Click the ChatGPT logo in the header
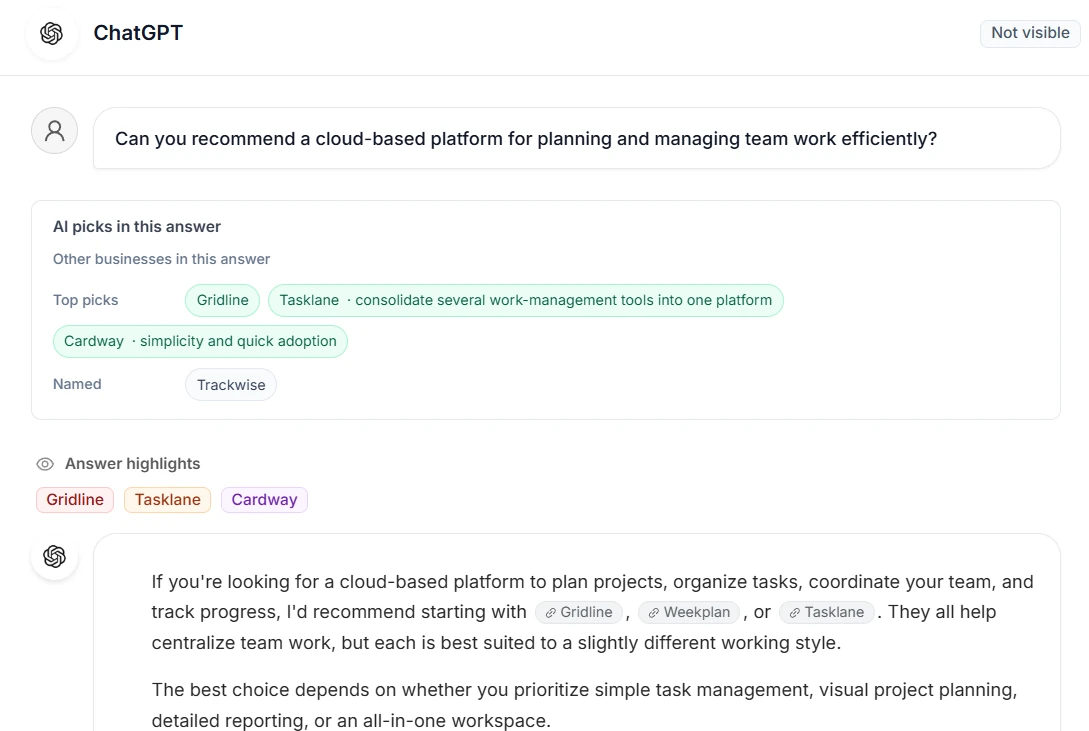This screenshot has height=731, width=1089. (x=51, y=33)
